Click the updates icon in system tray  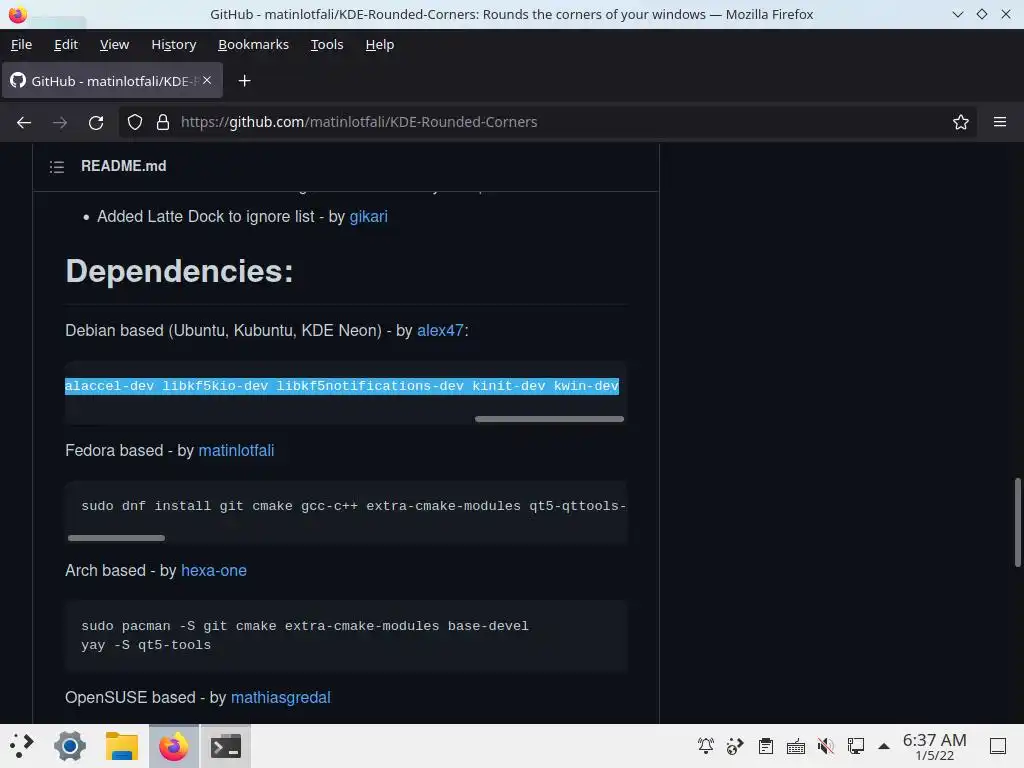735,746
